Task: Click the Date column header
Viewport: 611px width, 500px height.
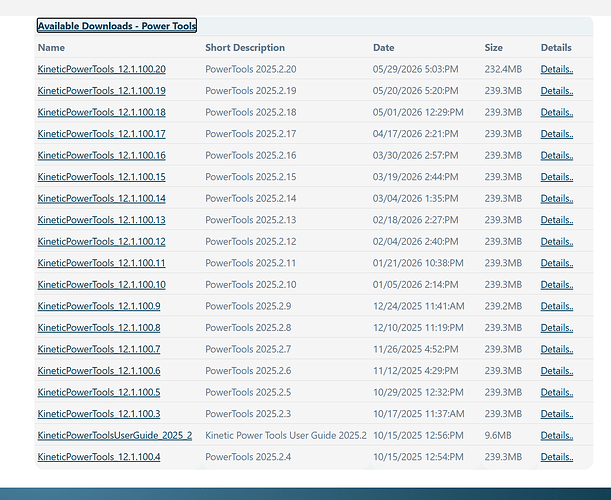Action: [384, 48]
